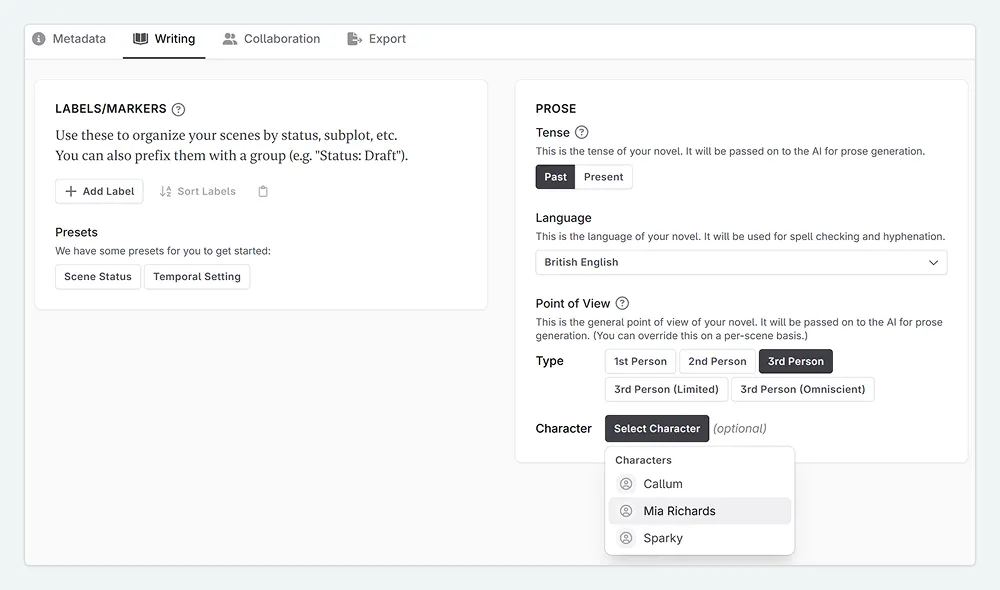Select Past tense for prose generation
The width and height of the screenshot is (1000, 590).
coord(555,176)
